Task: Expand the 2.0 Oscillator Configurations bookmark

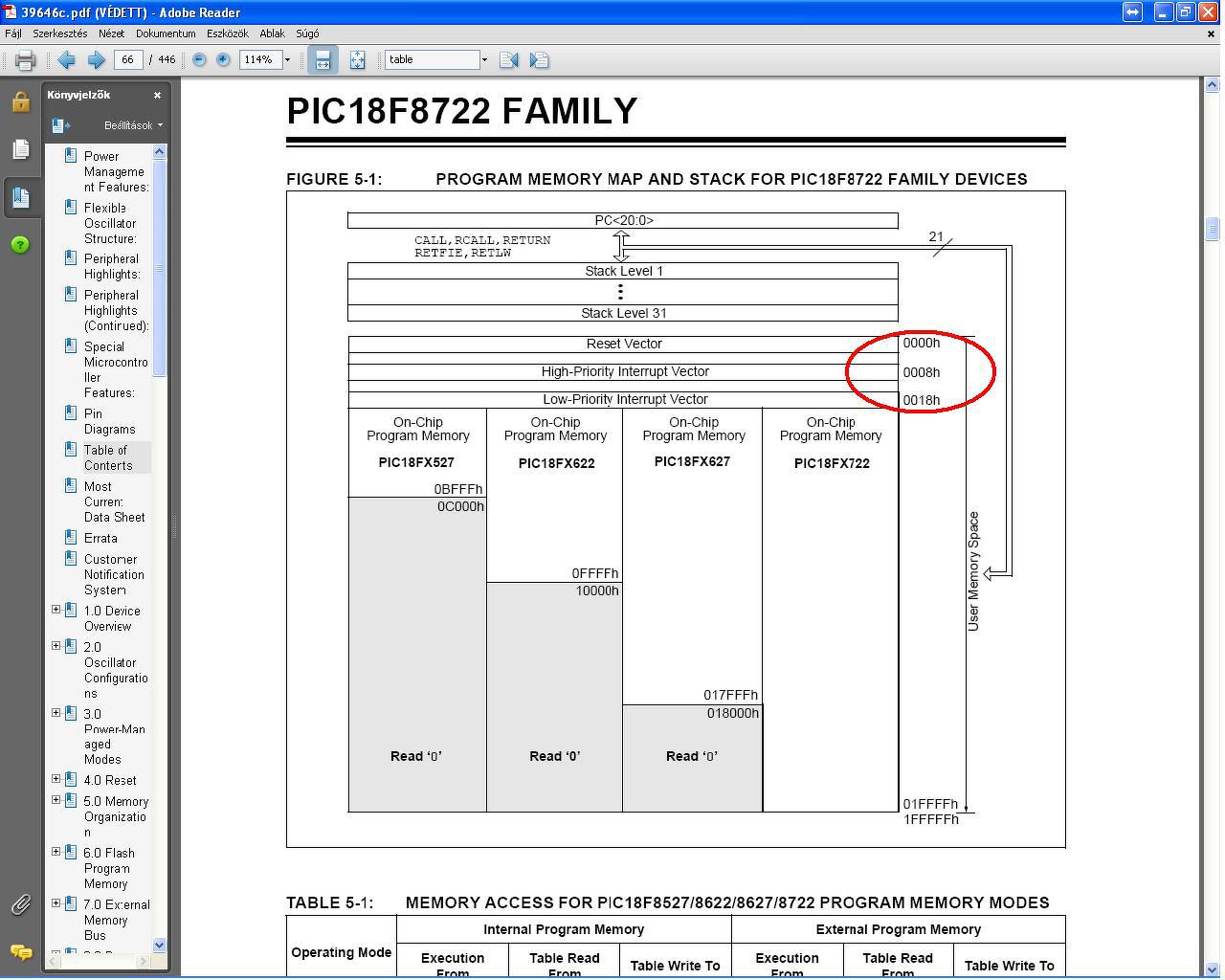Action: (56, 646)
